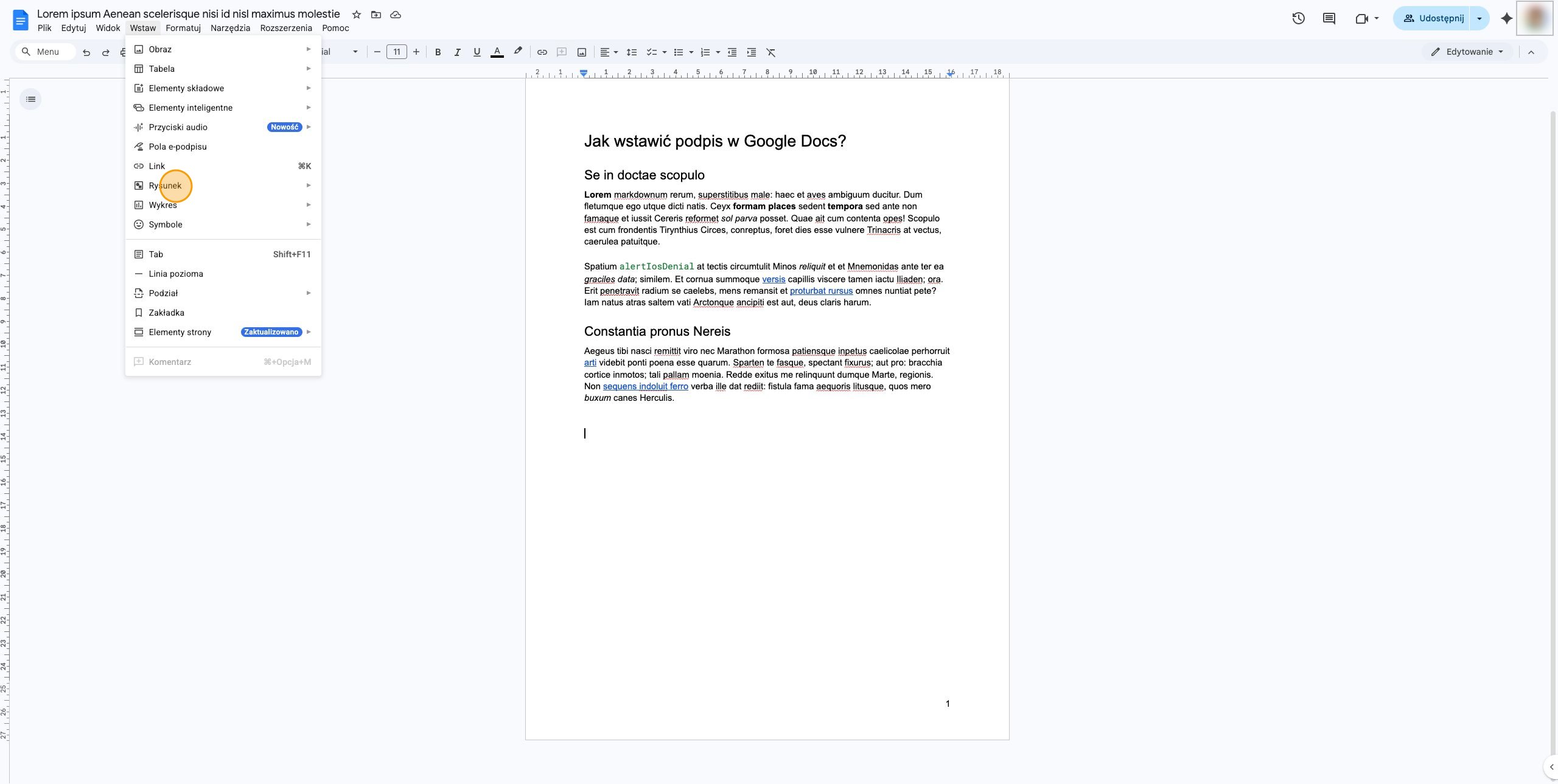Open the Edytowanie mode dropdown

[x=1469, y=52]
